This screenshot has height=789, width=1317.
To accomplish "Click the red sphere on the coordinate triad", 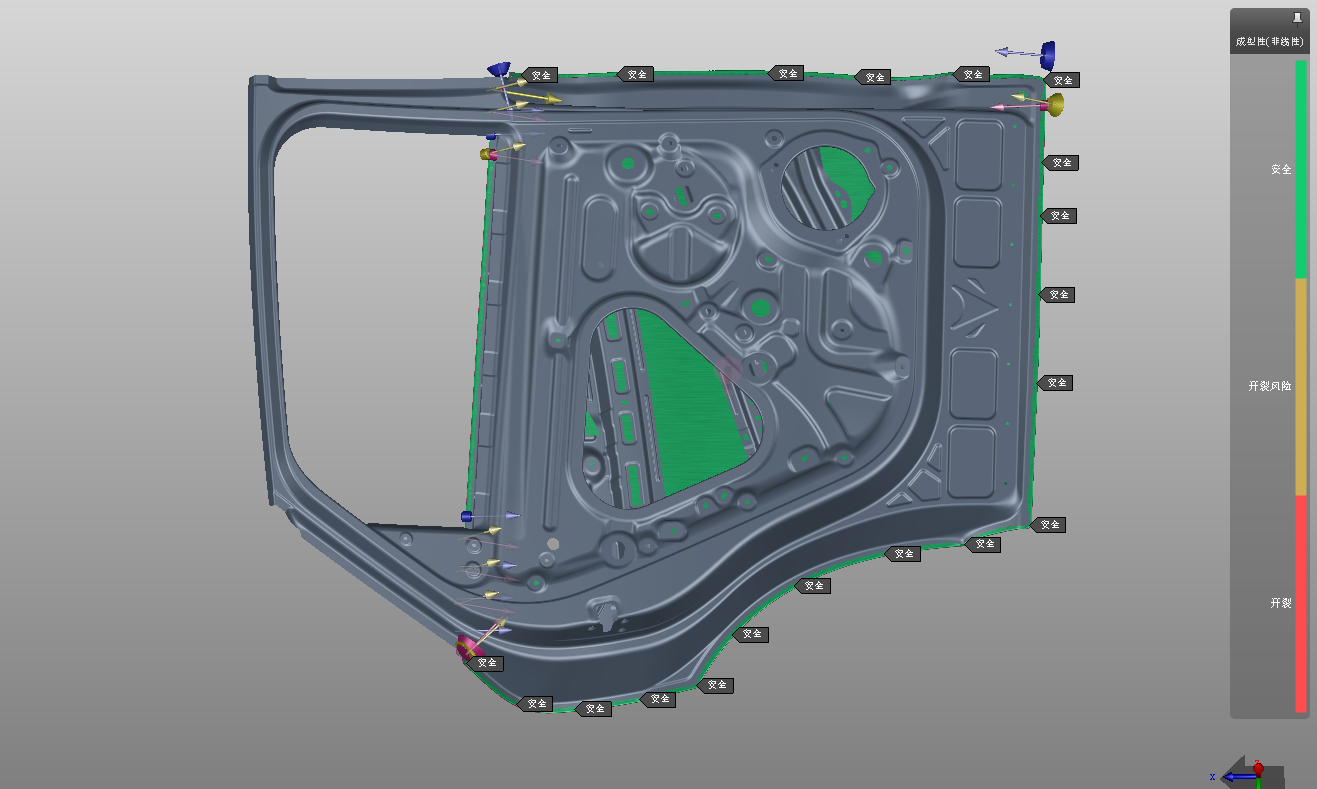I will [x=1258, y=768].
